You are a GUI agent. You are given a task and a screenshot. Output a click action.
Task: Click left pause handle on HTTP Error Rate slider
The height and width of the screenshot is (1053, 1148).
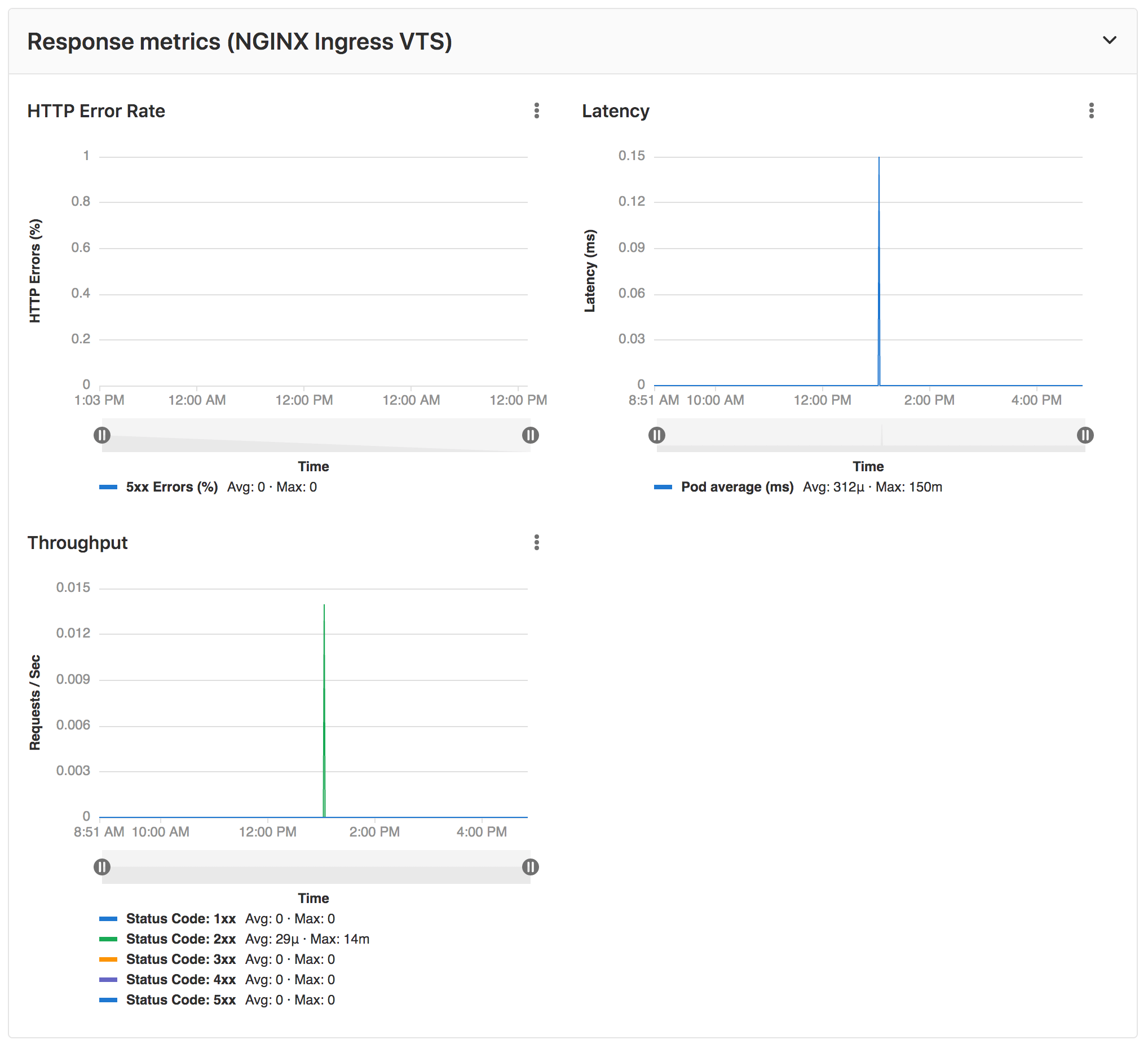(x=103, y=436)
